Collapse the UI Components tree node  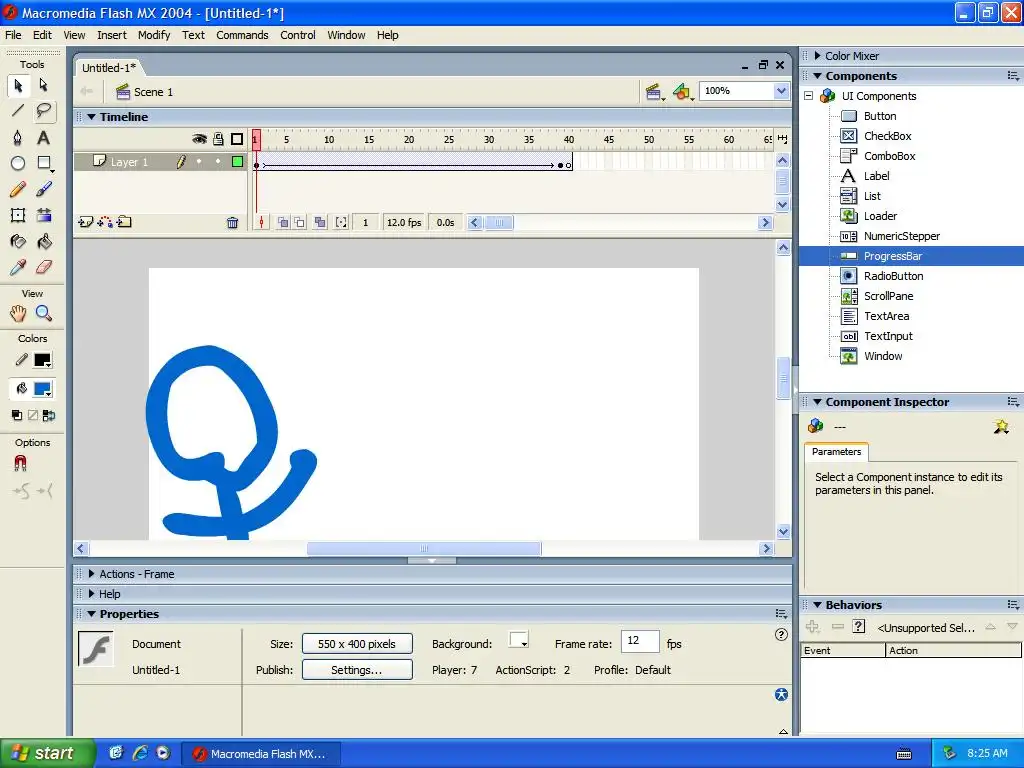click(x=808, y=96)
